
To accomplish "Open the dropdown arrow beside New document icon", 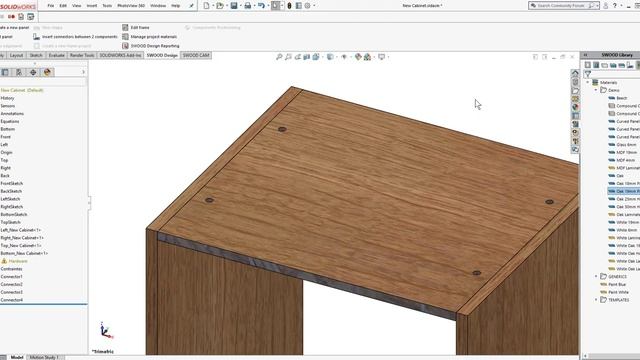I will 213,6.
